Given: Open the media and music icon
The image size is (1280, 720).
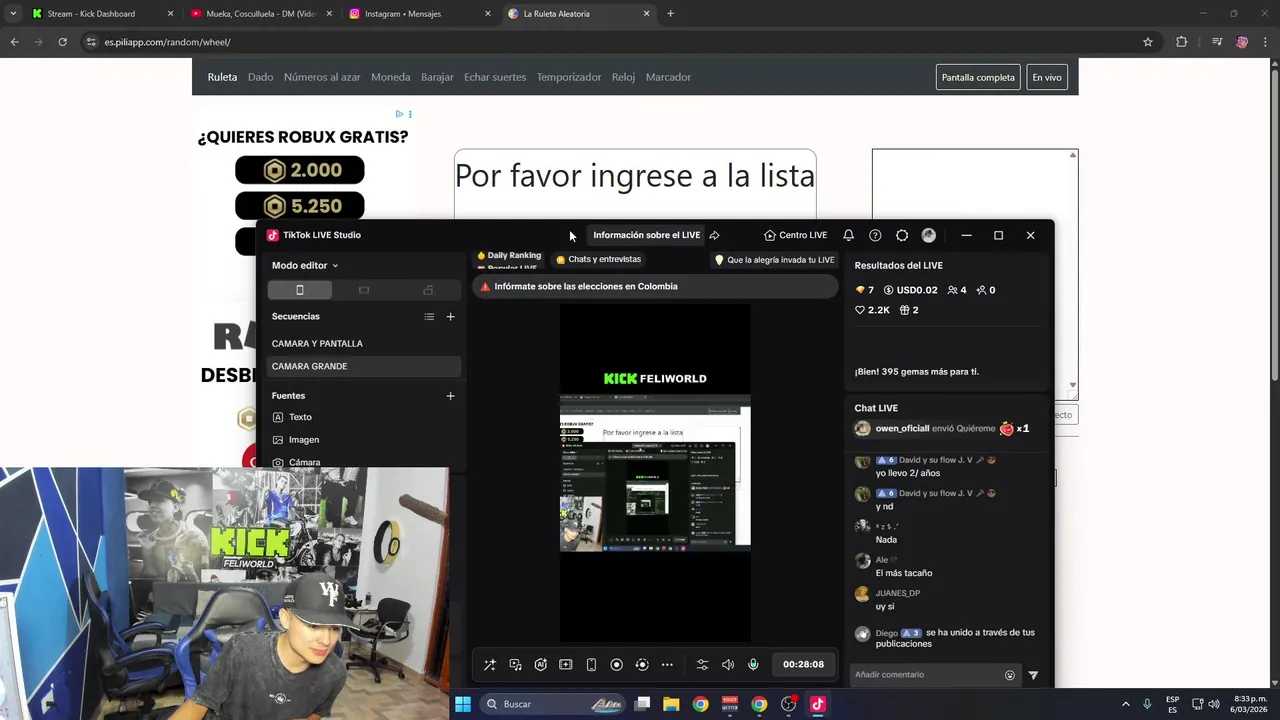Looking at the screenshot, I should click(515, 665).
